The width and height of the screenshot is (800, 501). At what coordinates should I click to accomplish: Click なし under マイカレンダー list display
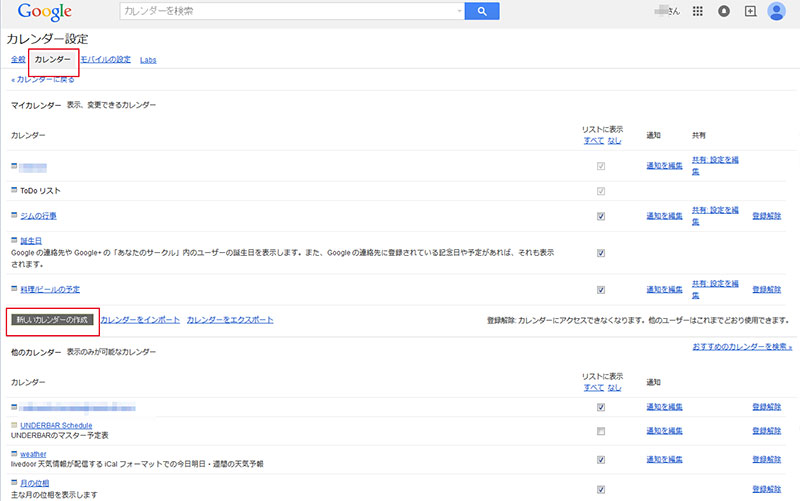point(614,140)
